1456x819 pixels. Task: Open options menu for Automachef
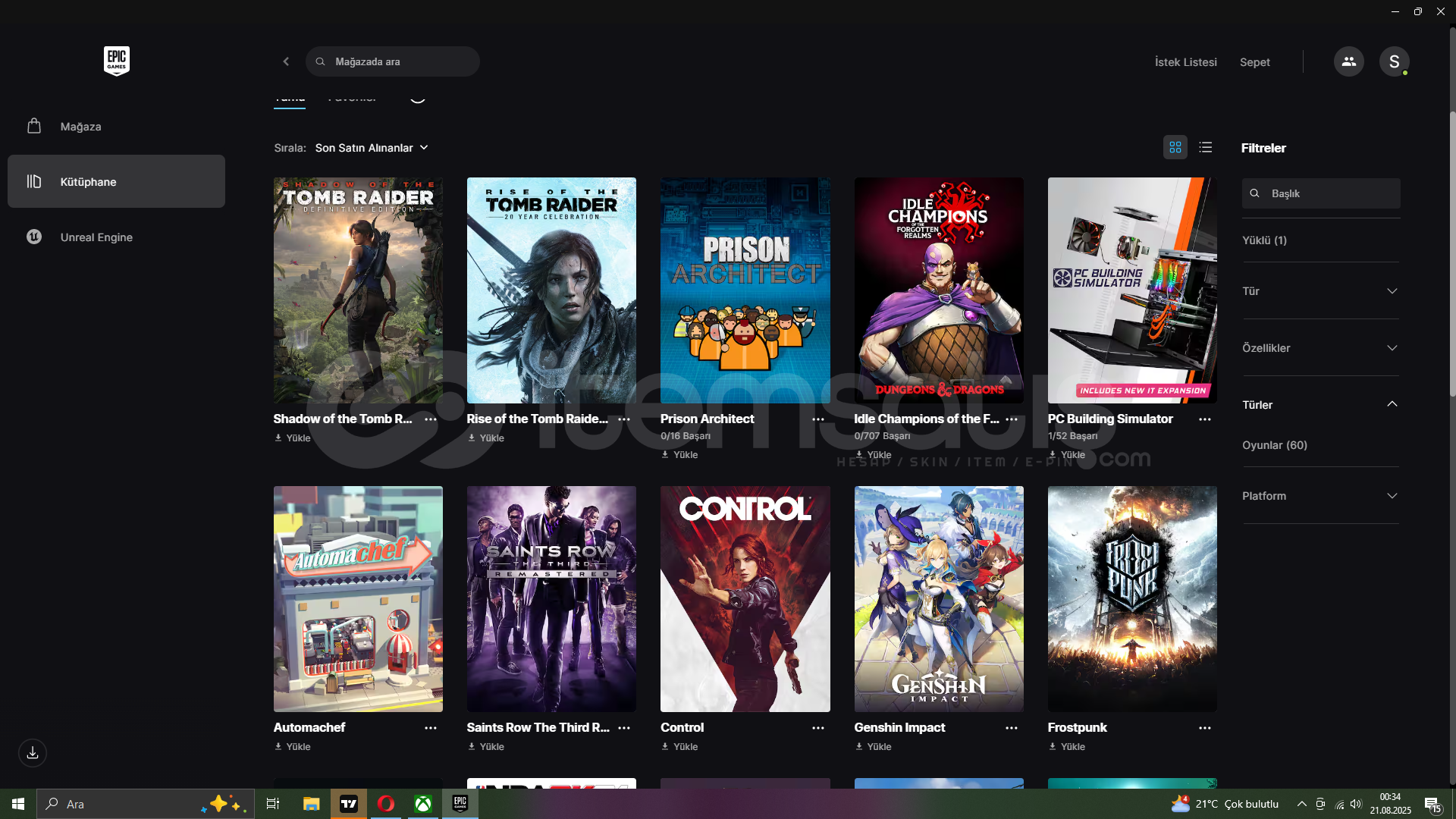[x=431, y=728]
